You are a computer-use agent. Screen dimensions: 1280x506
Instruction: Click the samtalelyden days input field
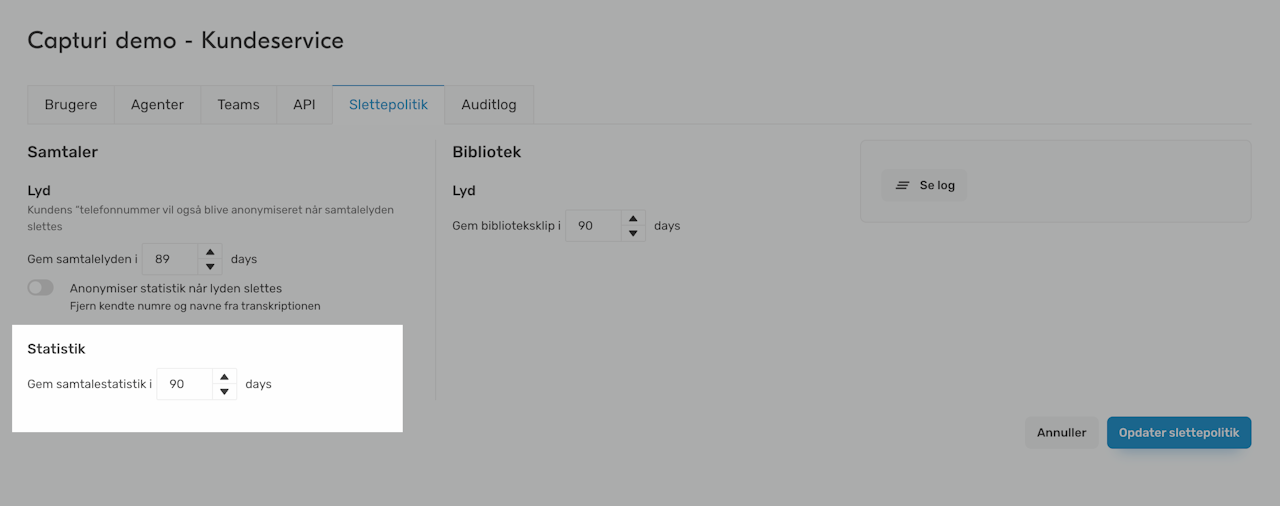click(x=170, y=259)
